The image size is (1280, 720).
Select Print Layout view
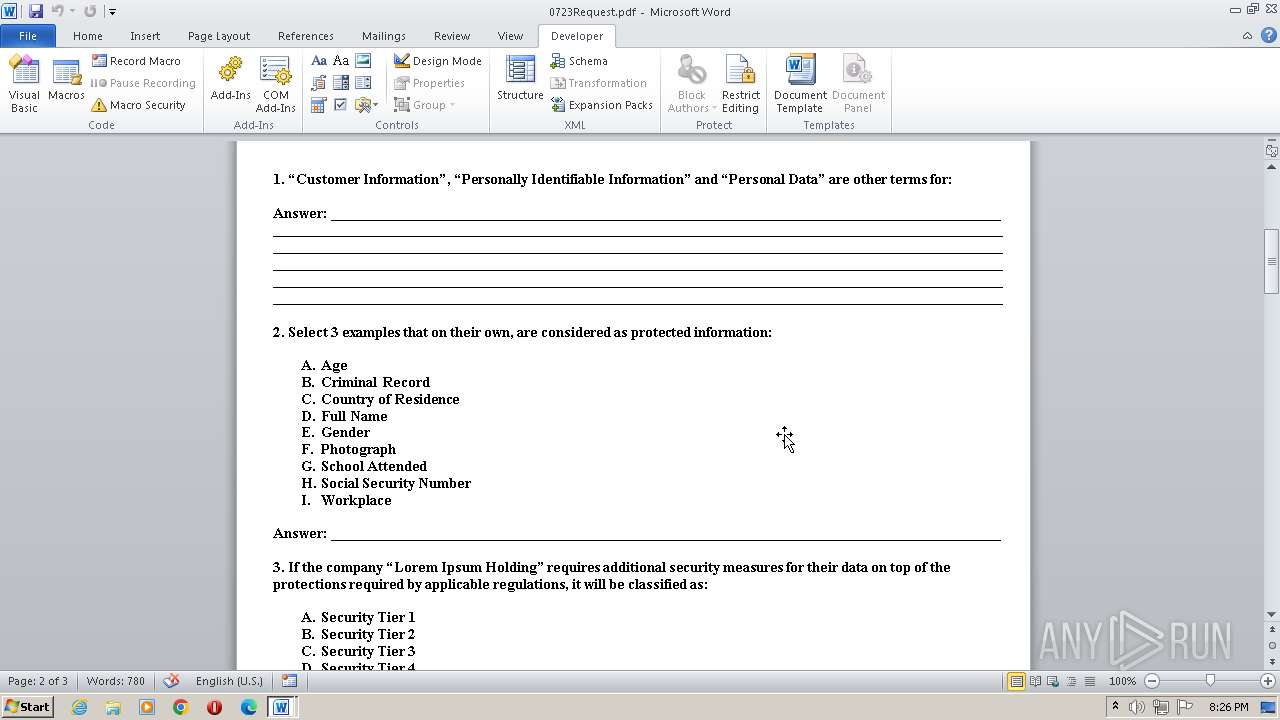point(1016,681)
